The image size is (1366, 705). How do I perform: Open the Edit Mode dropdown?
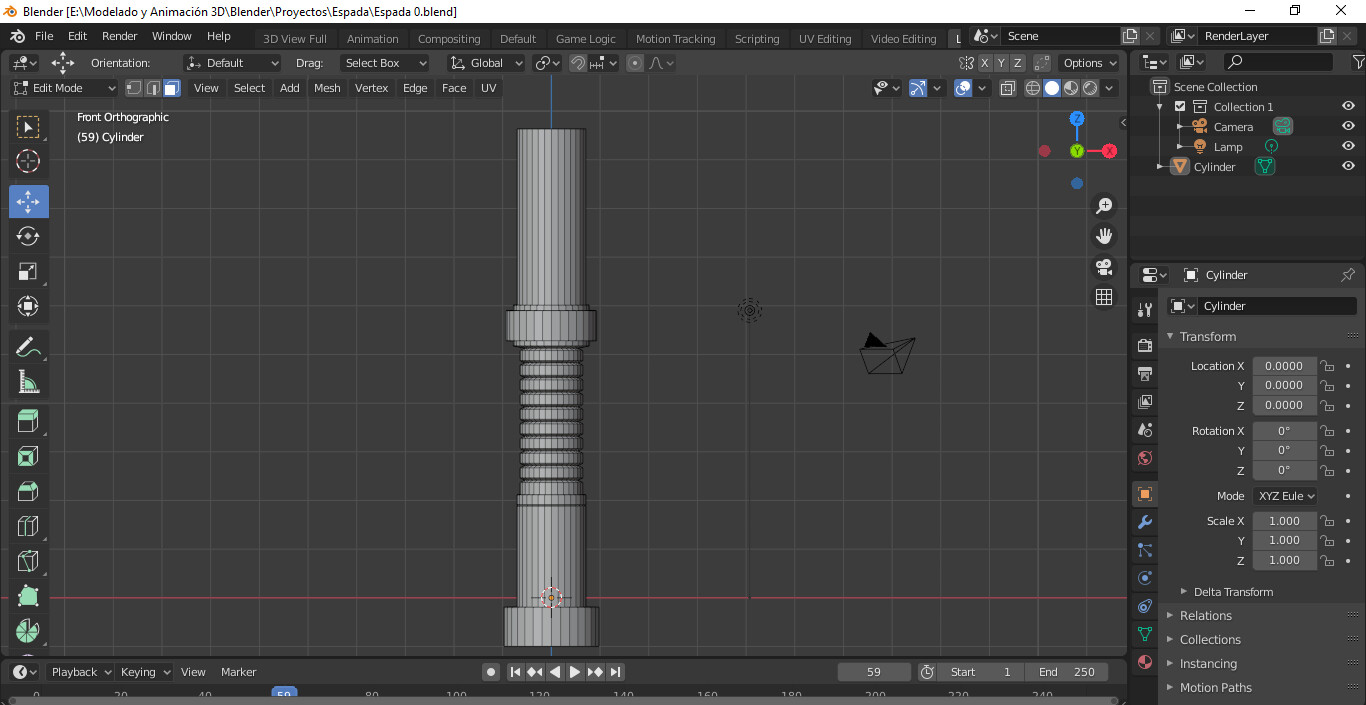64,88
